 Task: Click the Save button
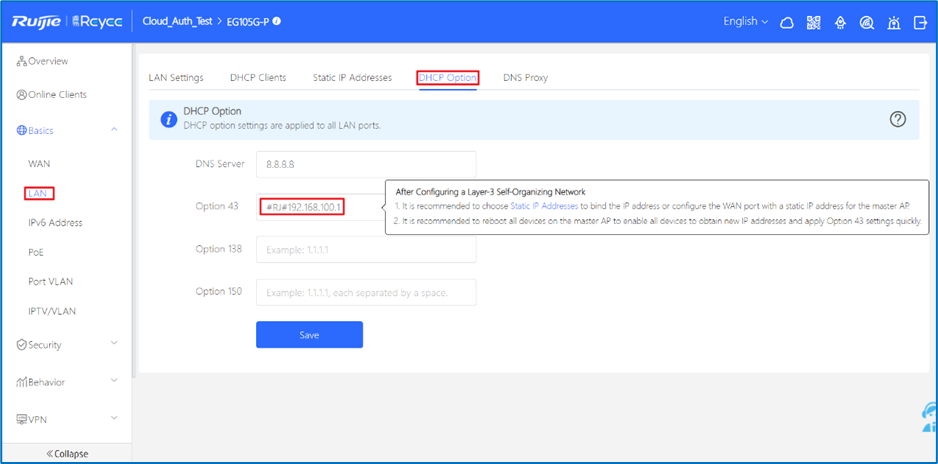[x=309, y=335]
